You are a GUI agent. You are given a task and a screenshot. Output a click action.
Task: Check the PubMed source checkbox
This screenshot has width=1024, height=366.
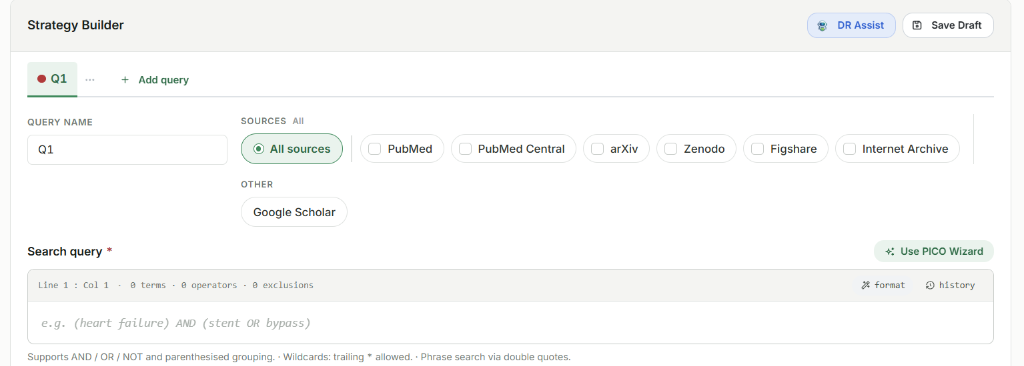pyautogui.click(x=375, y=149)
